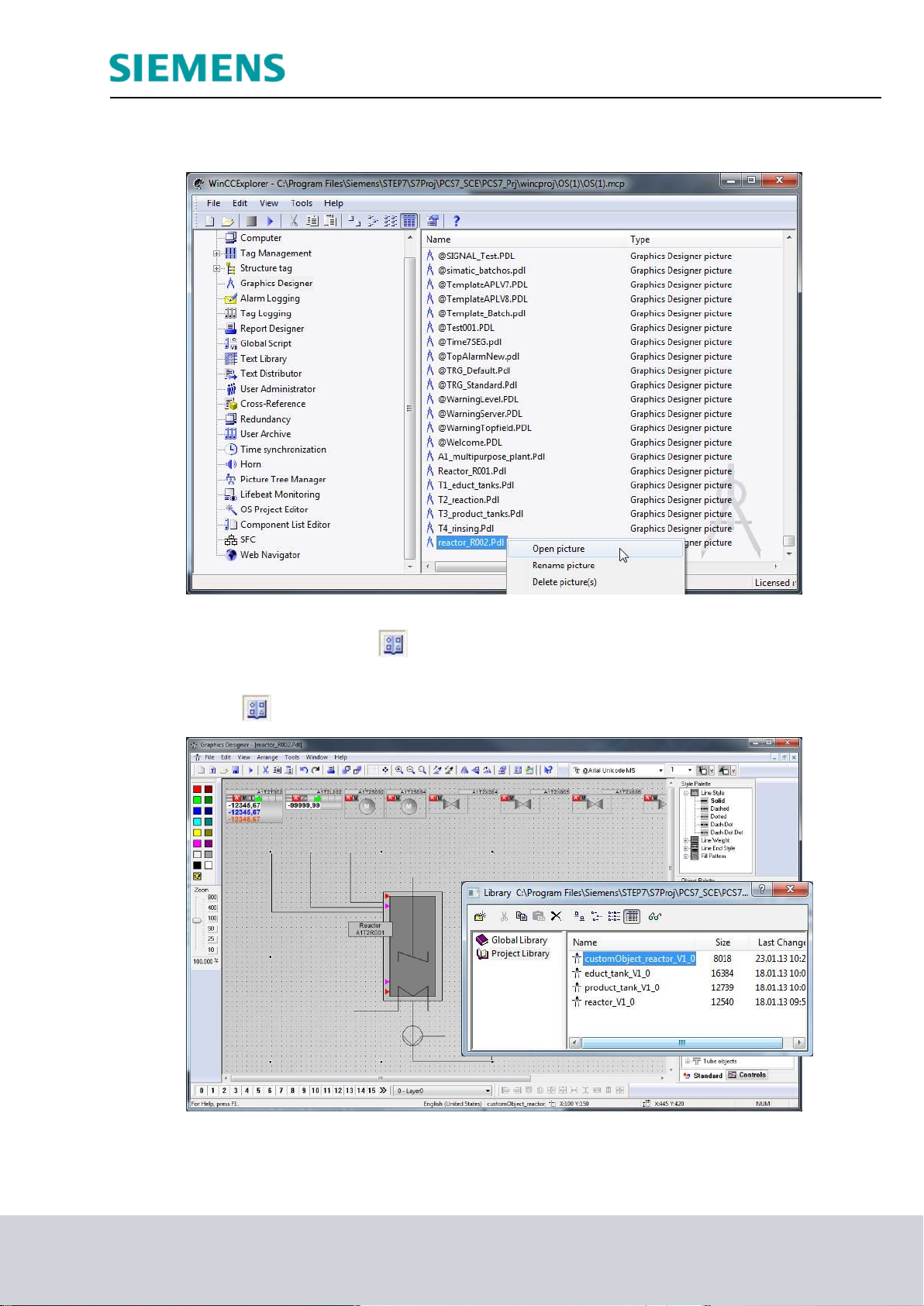Click the Library list horizontal scrollbar
924x1306 pixels.
[681, 1042]
